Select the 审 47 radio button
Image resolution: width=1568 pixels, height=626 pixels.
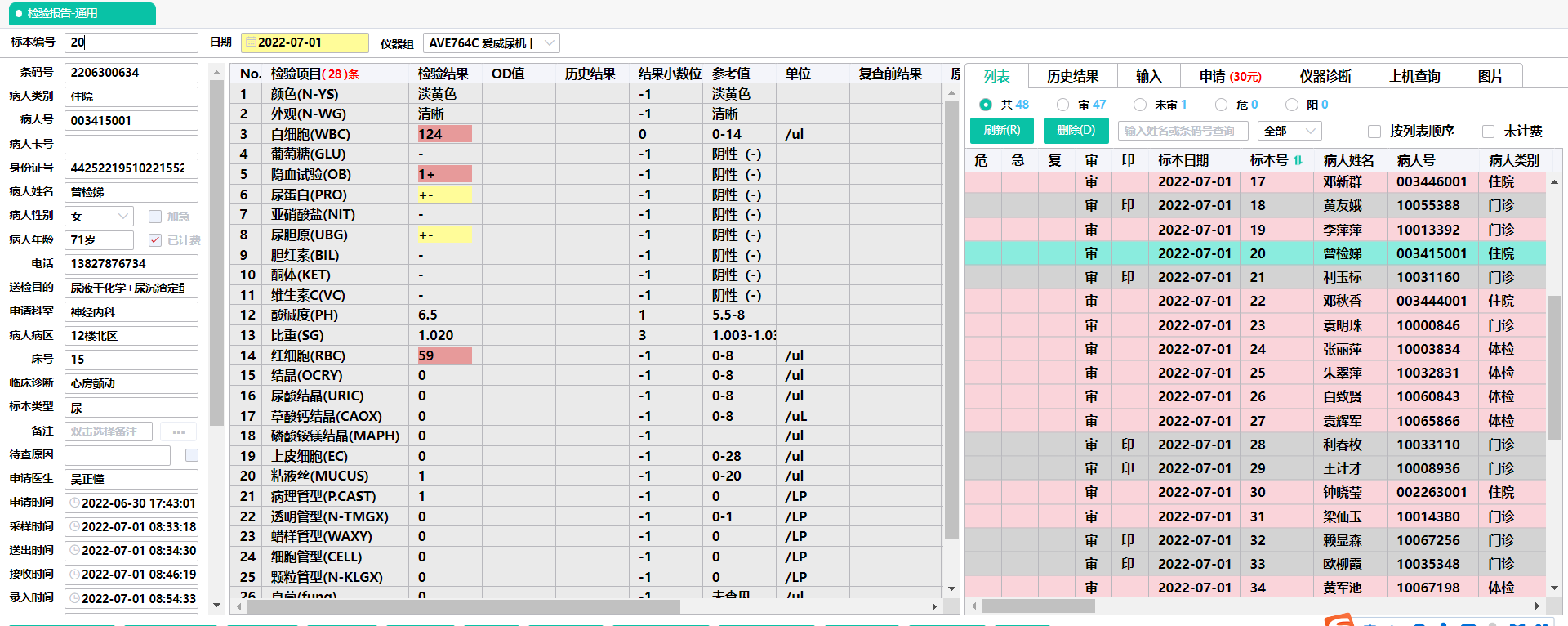pyautogui.click(x=1062, y=105)
